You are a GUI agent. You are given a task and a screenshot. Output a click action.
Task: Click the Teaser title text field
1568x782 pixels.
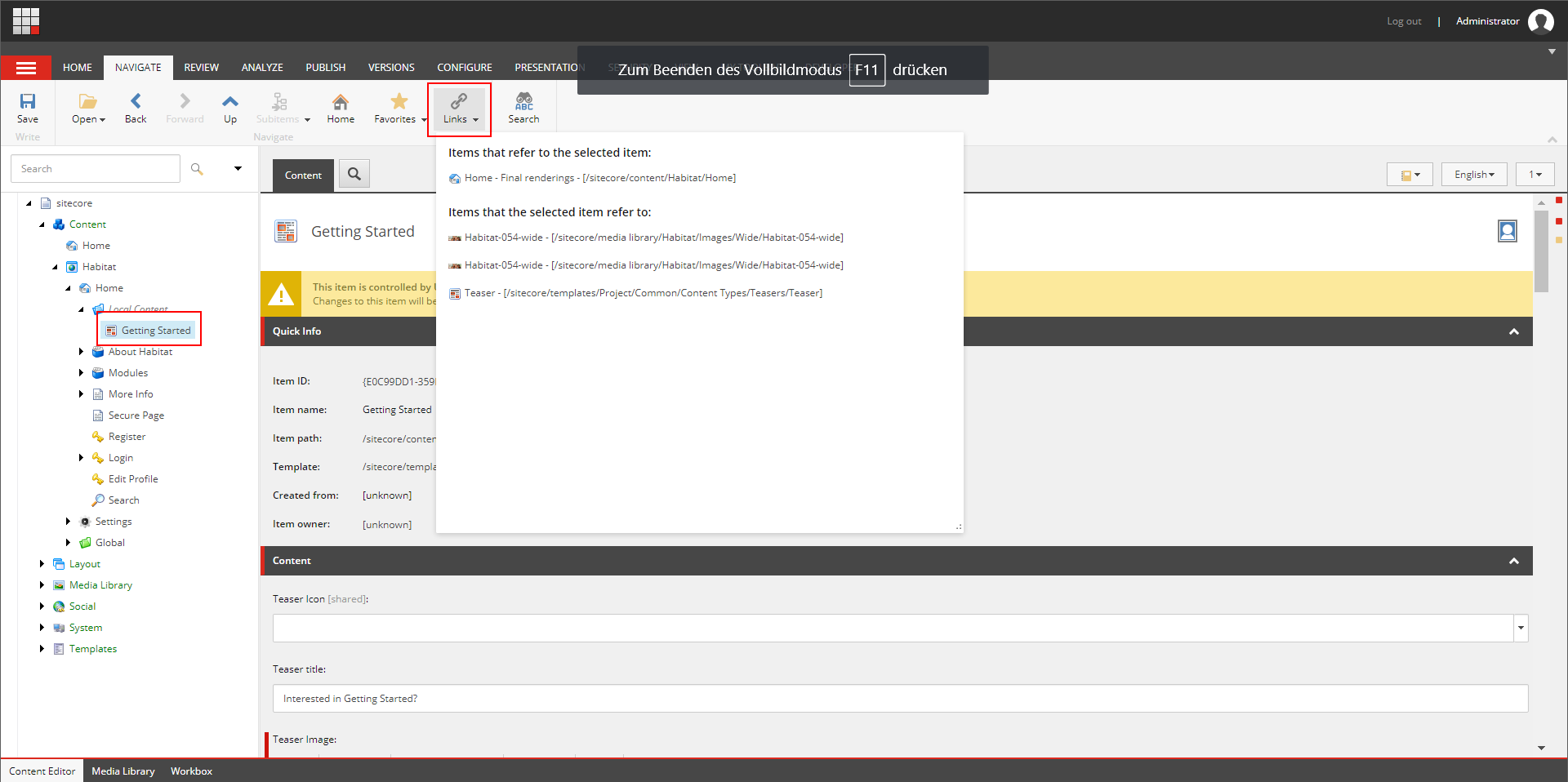pos(900,699)
